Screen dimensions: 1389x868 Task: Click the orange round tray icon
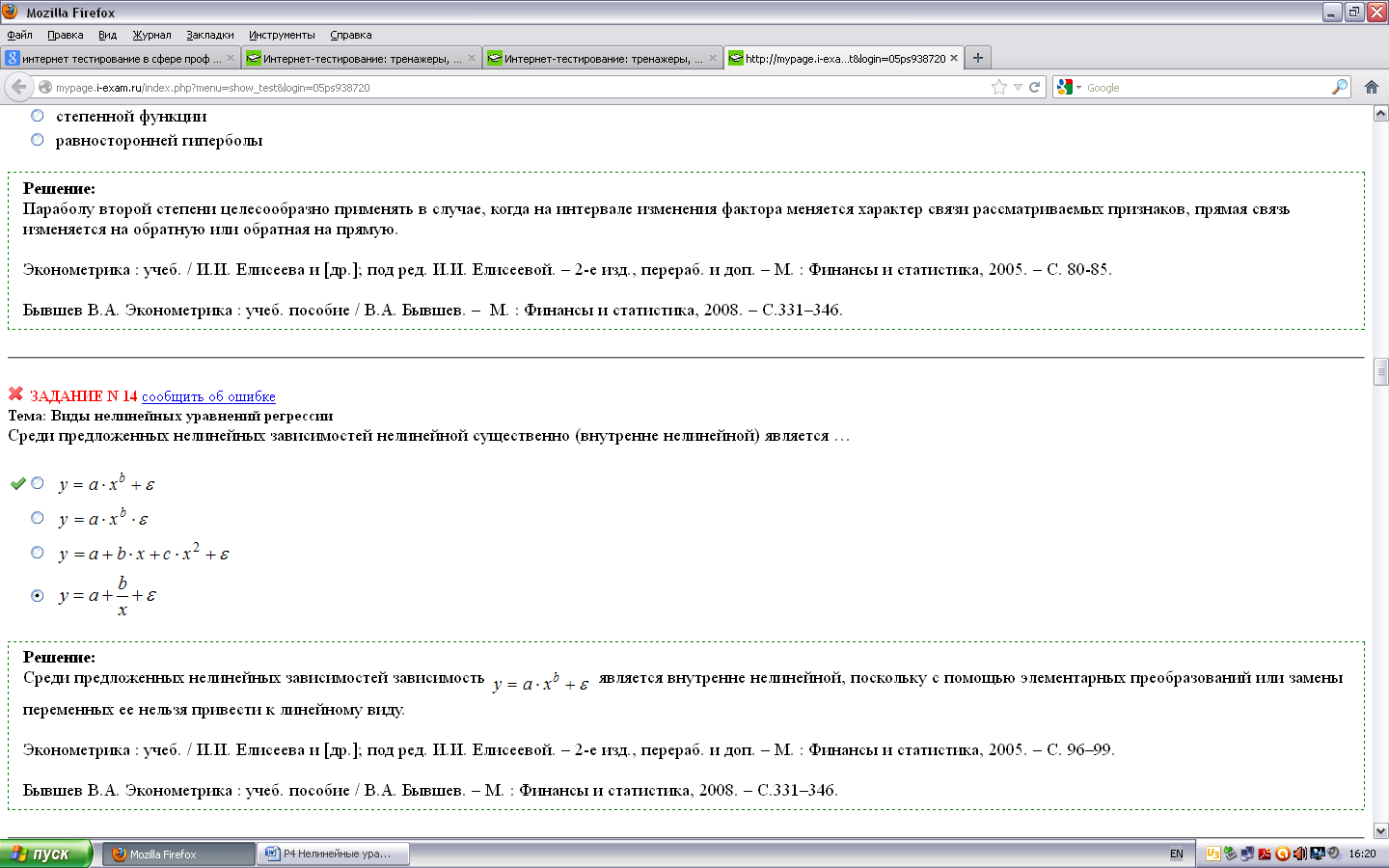1282,854
